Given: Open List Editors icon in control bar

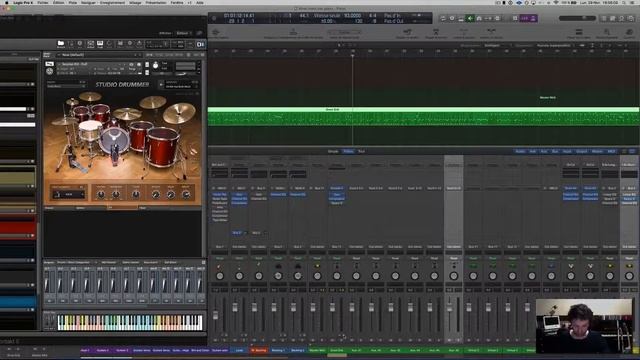Looking at the screenshot, I should coord(604,18).
